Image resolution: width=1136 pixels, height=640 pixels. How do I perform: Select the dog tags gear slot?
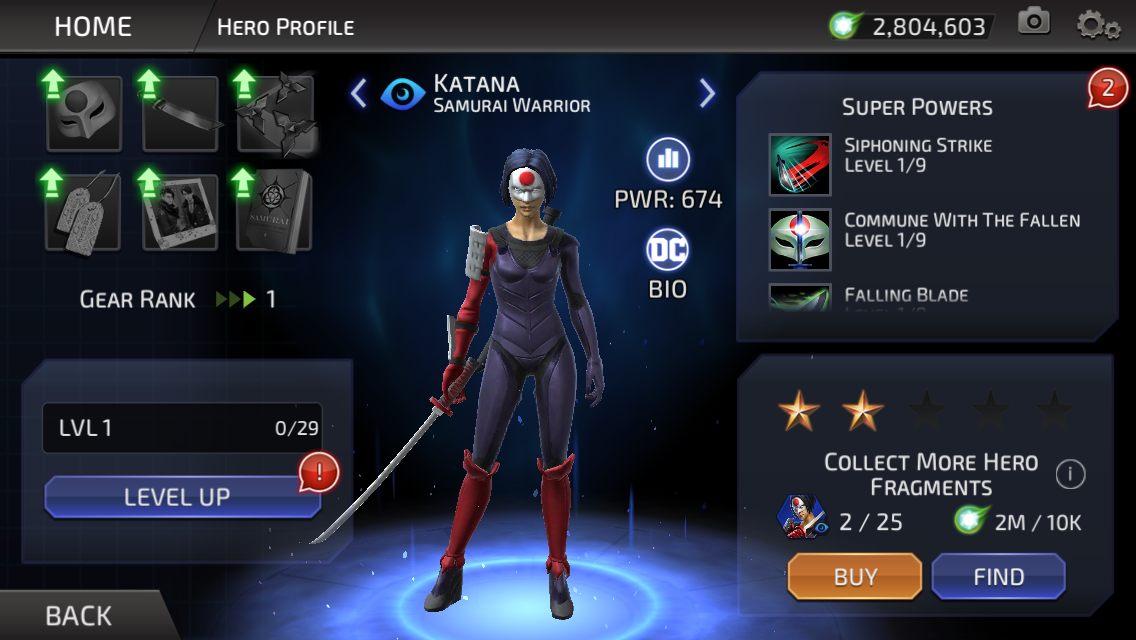tap(84, 212)
